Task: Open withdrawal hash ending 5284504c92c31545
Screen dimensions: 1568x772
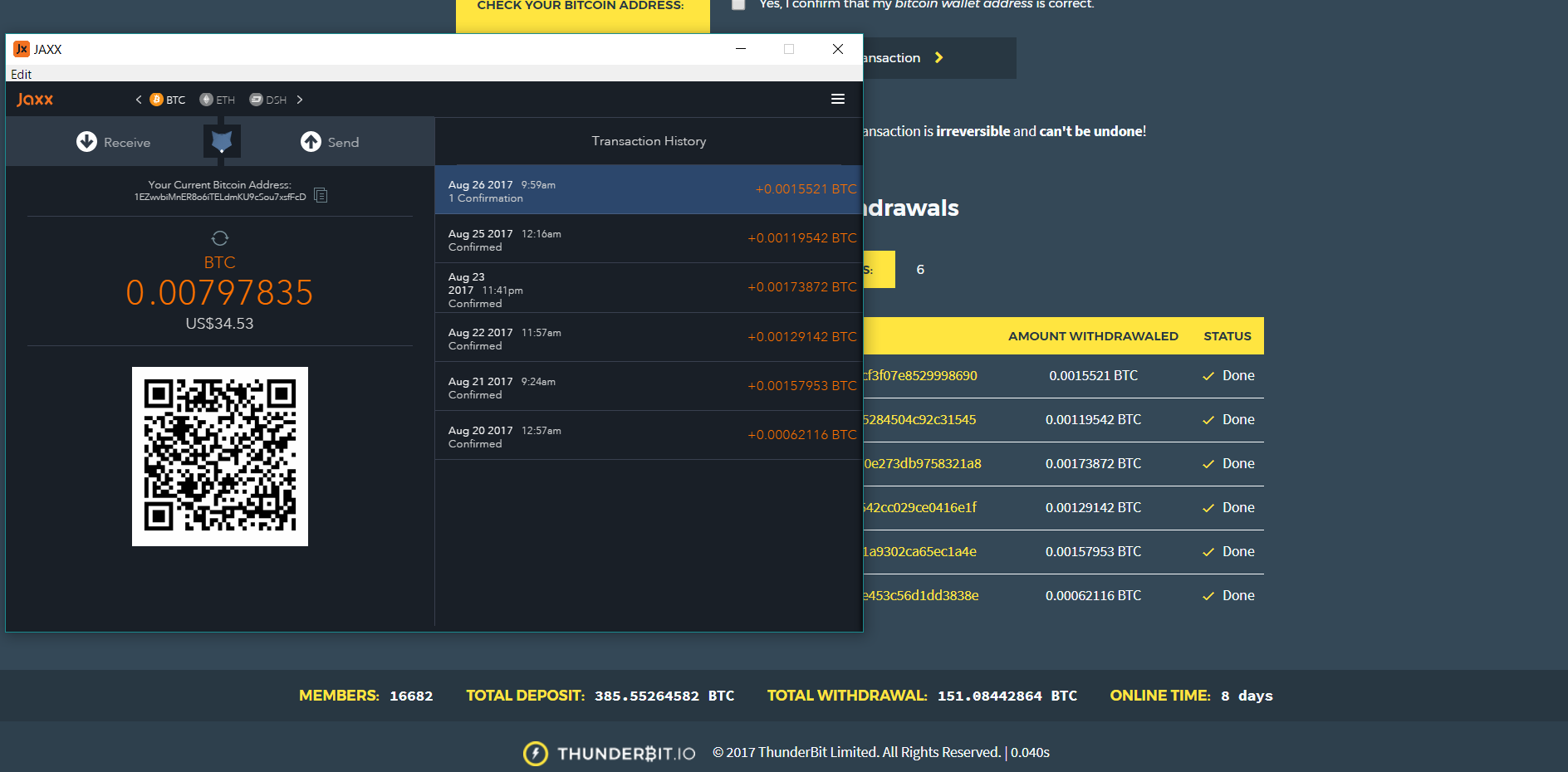Action: click(920, 420)
